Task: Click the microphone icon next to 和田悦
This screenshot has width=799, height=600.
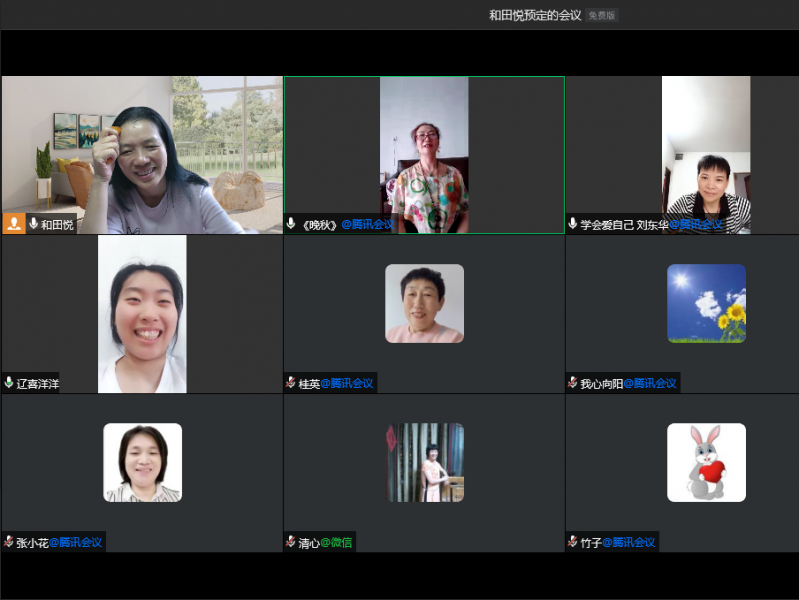Action: [33, 224]
